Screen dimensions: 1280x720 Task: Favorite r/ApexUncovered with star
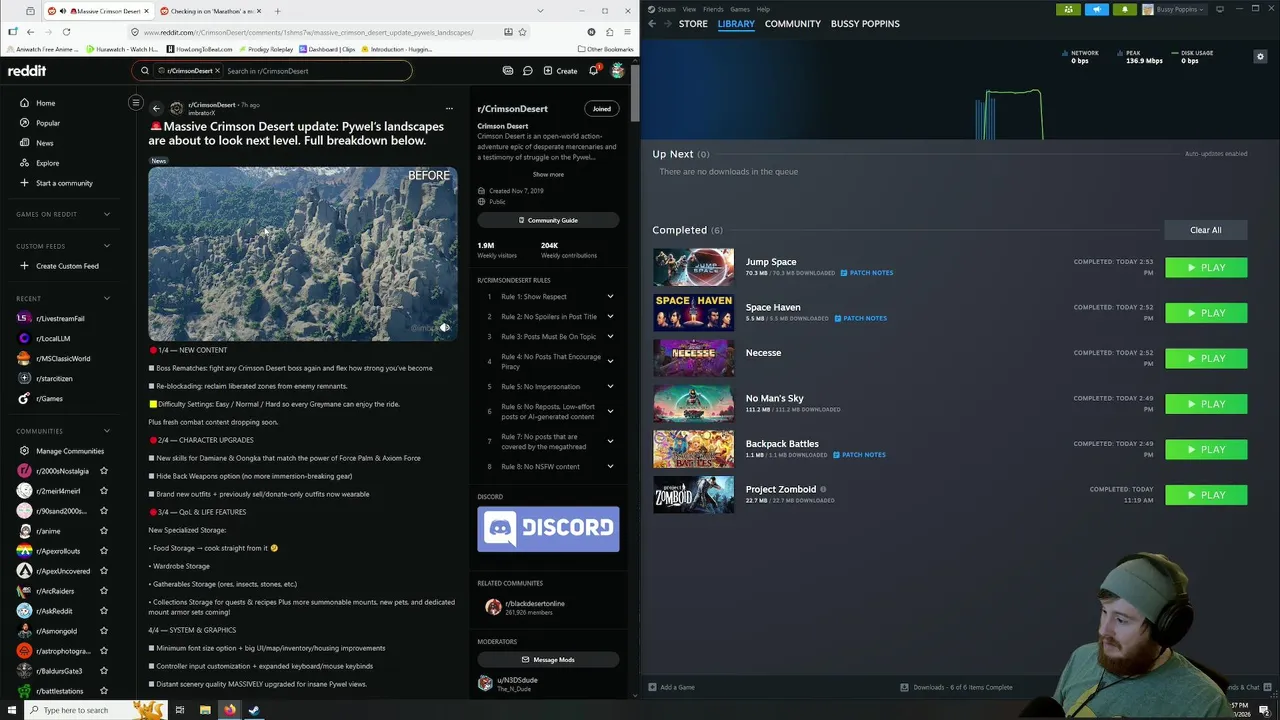coord(104,571)
